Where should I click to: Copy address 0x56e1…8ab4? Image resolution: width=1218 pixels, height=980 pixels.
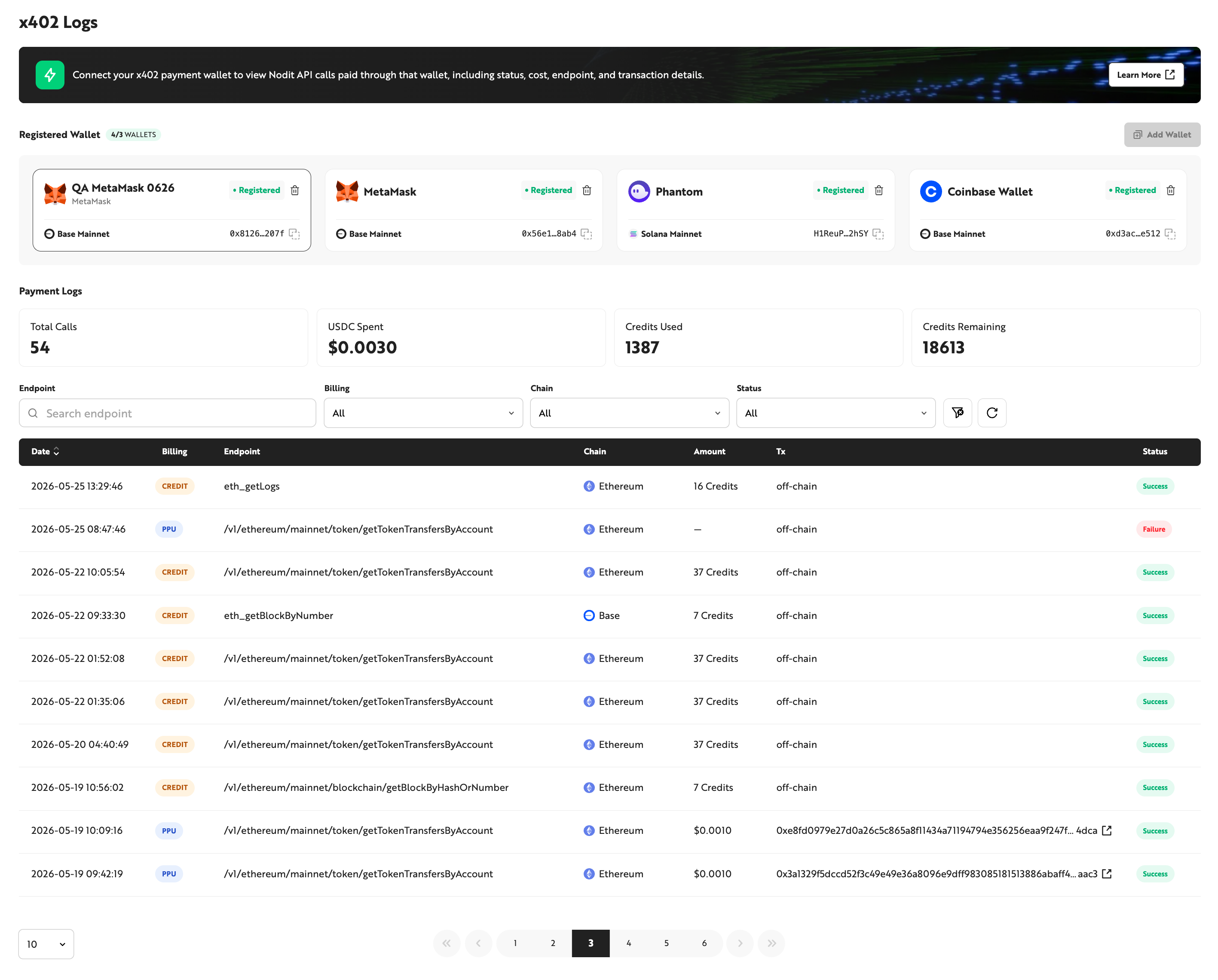[x=586, y=234]
